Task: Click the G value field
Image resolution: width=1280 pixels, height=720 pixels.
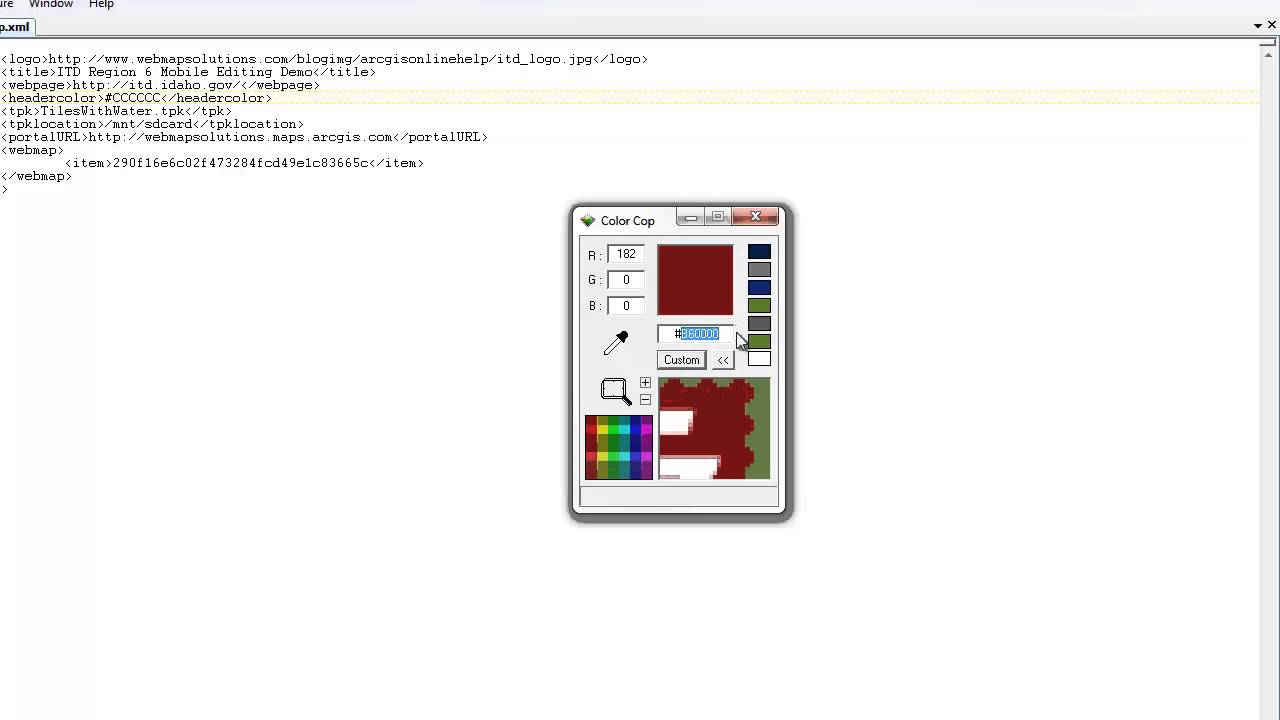Action: pyautogui.click(x=626, y=280)
